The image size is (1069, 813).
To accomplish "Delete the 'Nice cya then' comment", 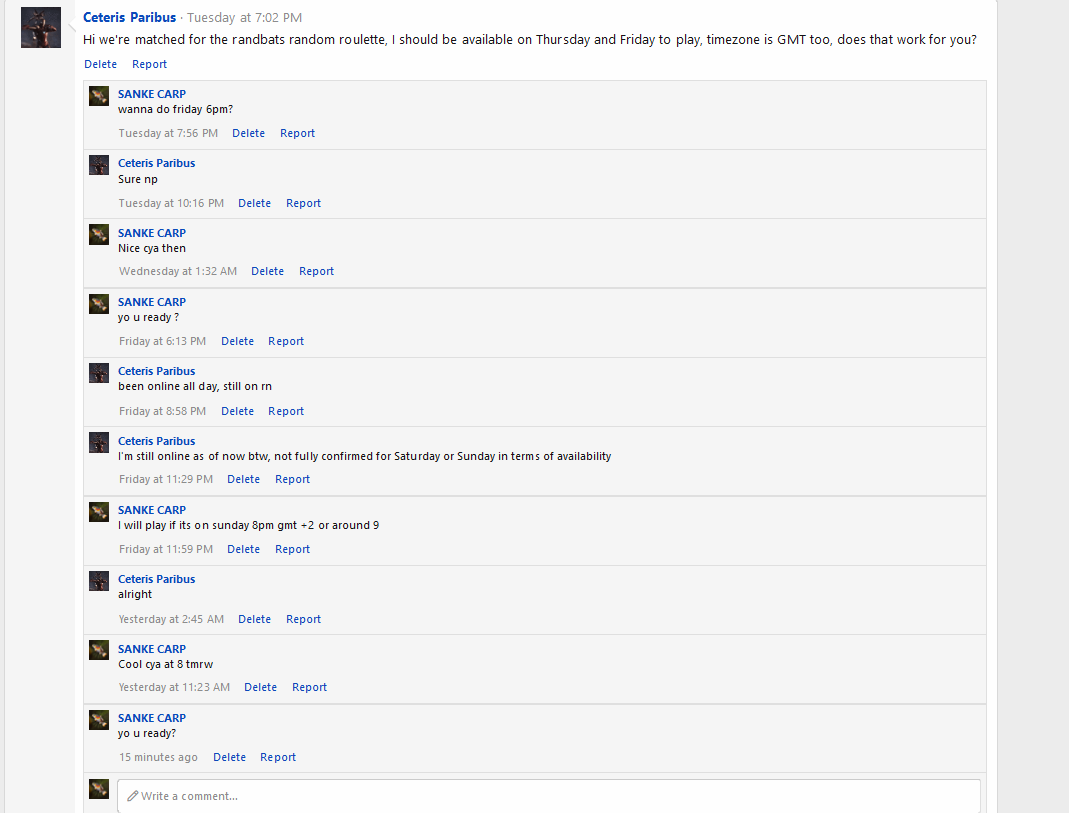I will coord(267,271).
